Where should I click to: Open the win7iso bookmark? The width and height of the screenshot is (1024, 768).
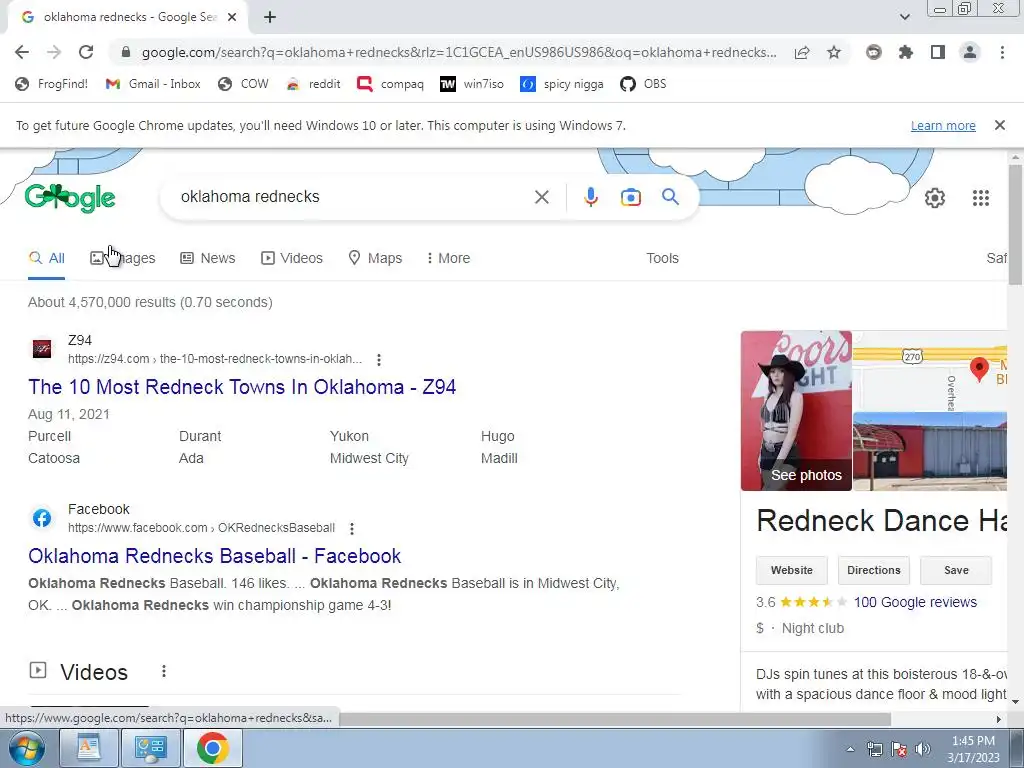[x=472, y=84]
